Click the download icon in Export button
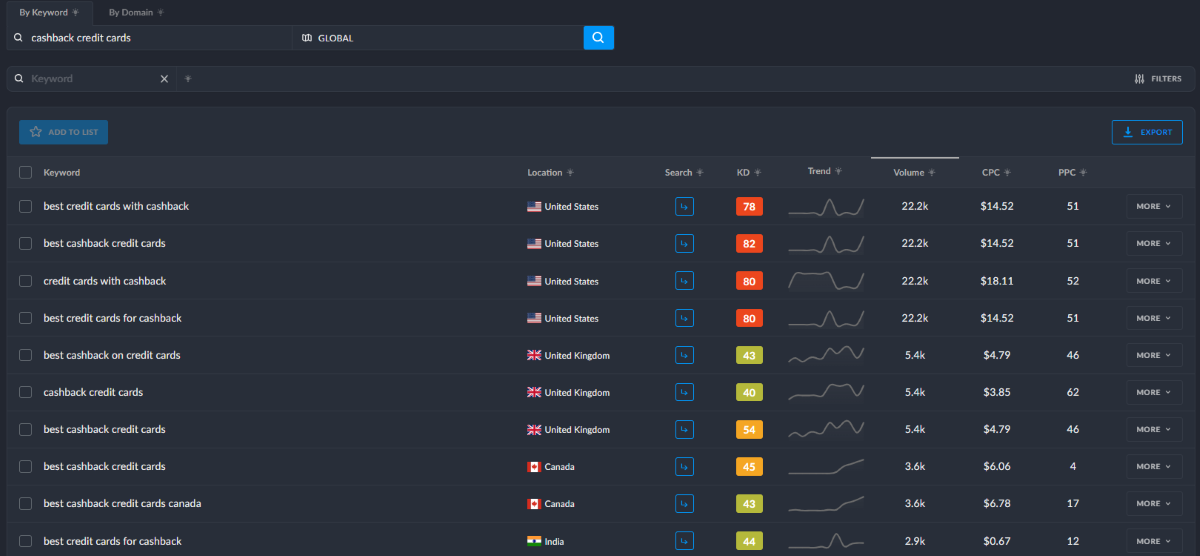The height and width of the screenshot is (556, 1200). coord(1128,132)
